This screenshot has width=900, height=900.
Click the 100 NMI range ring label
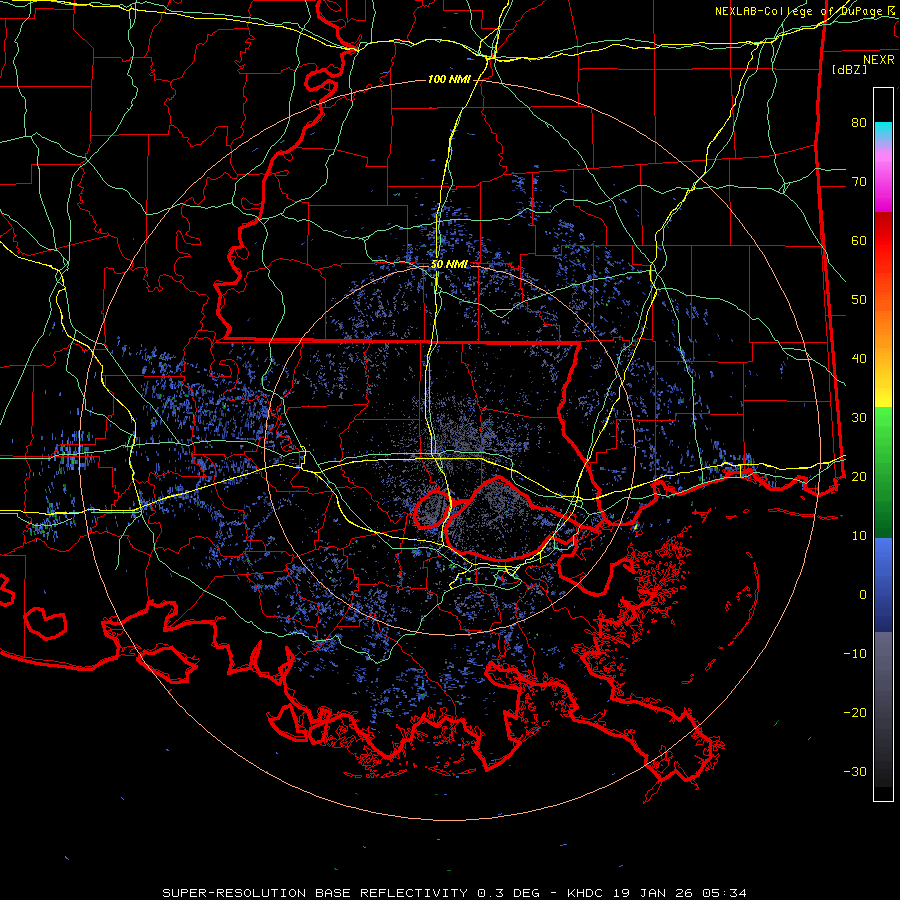click(x=449, y=79)
